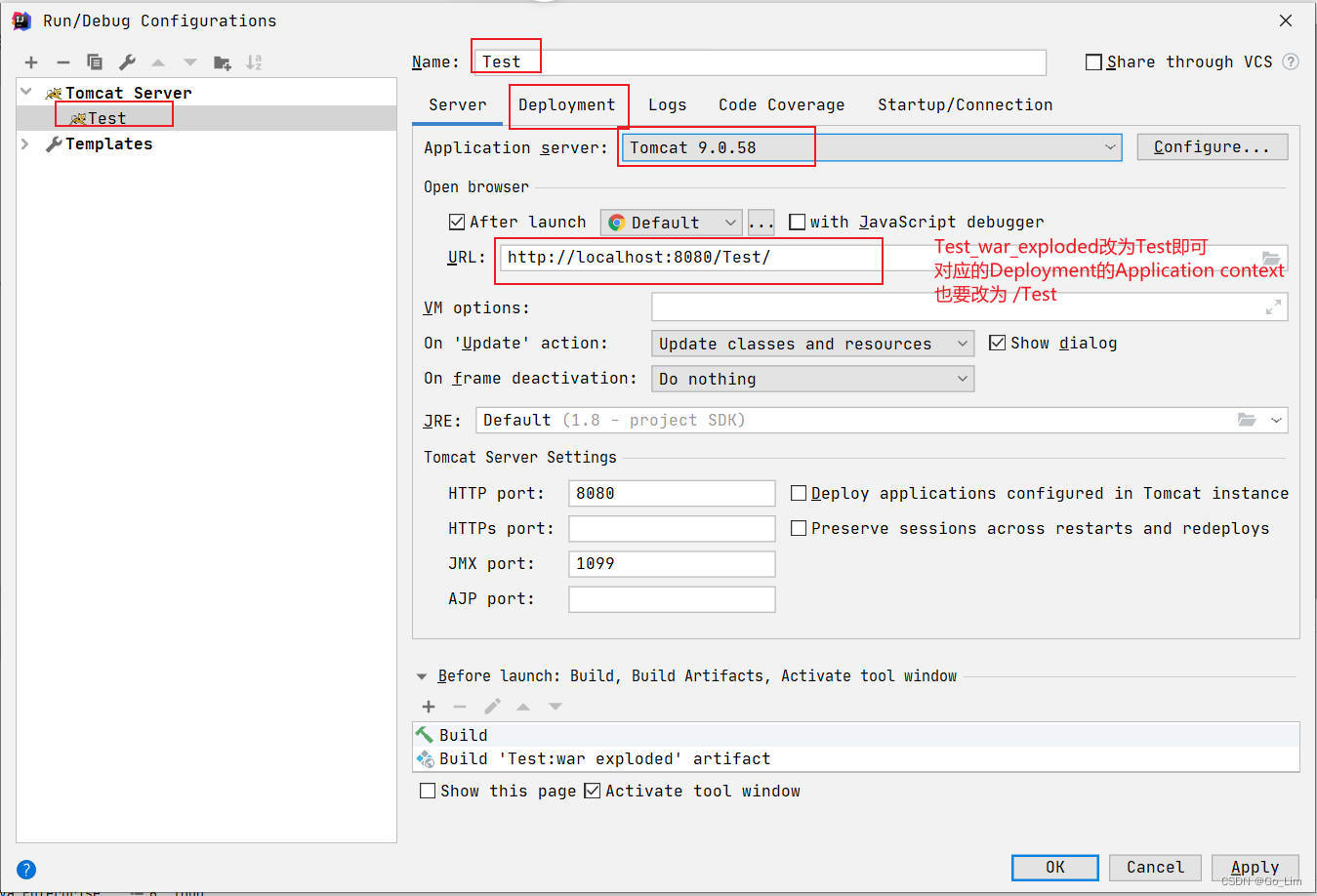Enable with JavaScript debugger
The image size is (1317, 896).
(798, 222)
